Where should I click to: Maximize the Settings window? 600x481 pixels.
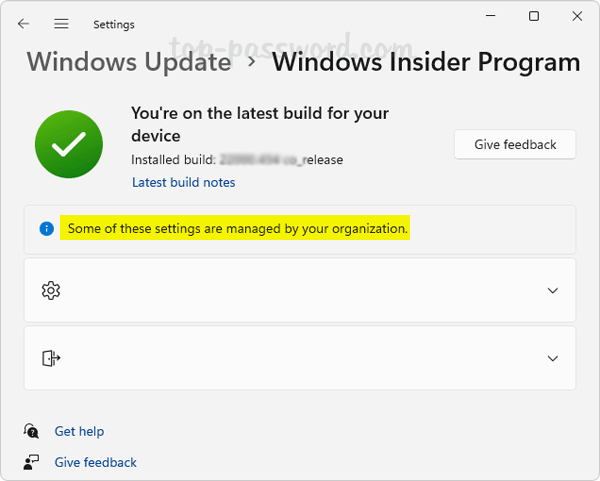click(x=534, y=16)
